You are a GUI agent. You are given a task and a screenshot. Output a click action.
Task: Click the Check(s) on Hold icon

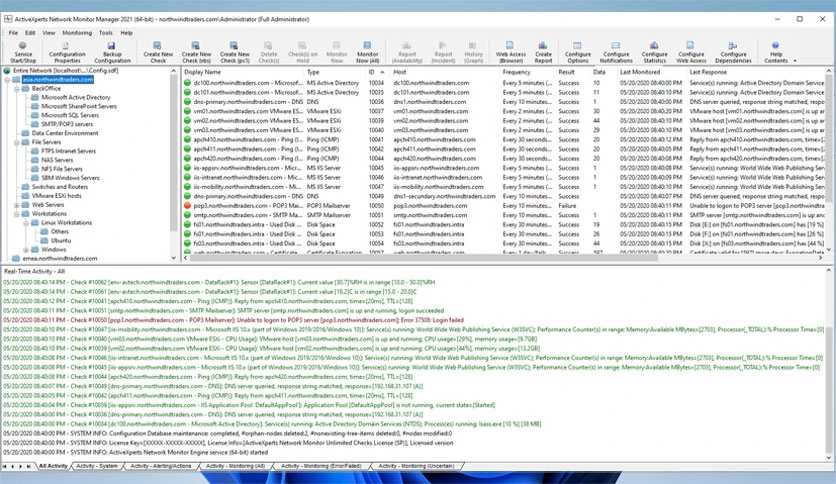(x=302, y=46)
